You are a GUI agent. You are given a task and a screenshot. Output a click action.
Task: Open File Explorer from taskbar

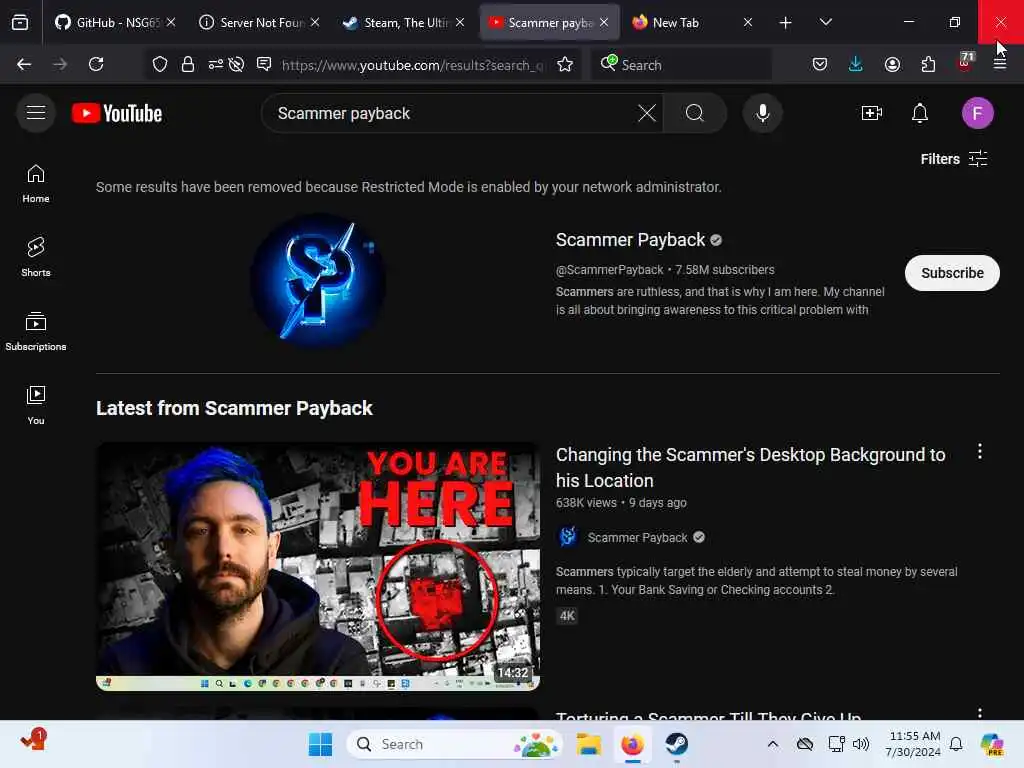pos(588,744)
